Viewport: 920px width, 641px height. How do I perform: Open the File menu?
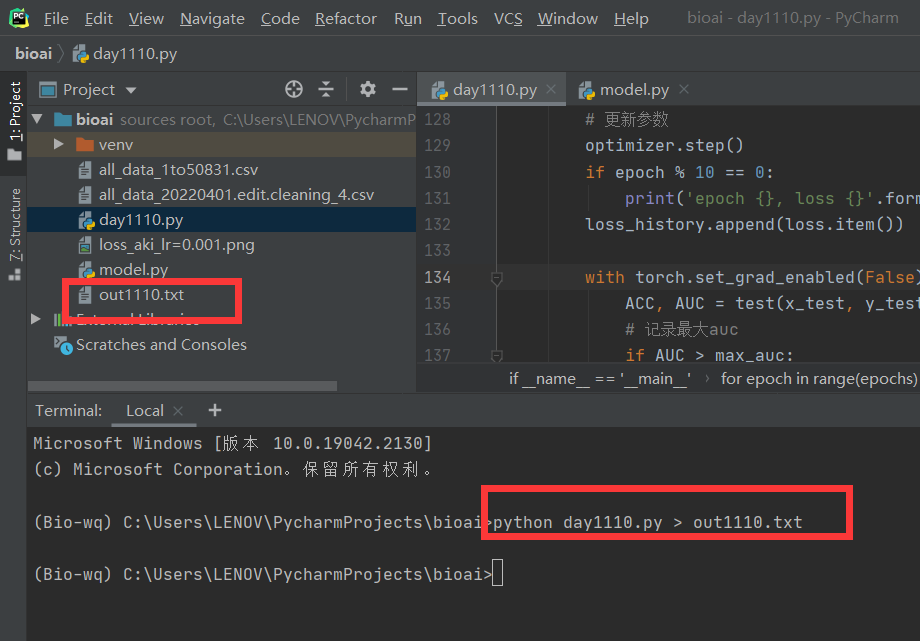56,19
